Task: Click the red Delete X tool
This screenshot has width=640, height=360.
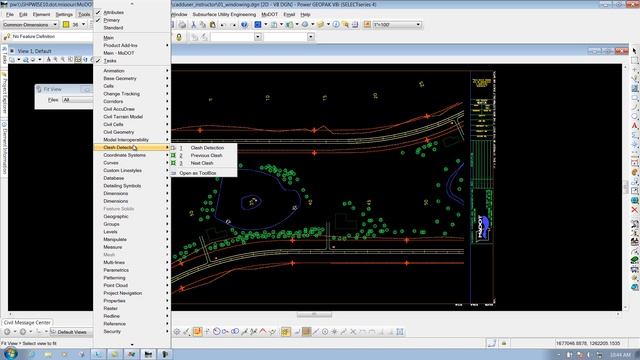Action: (635, 210)
